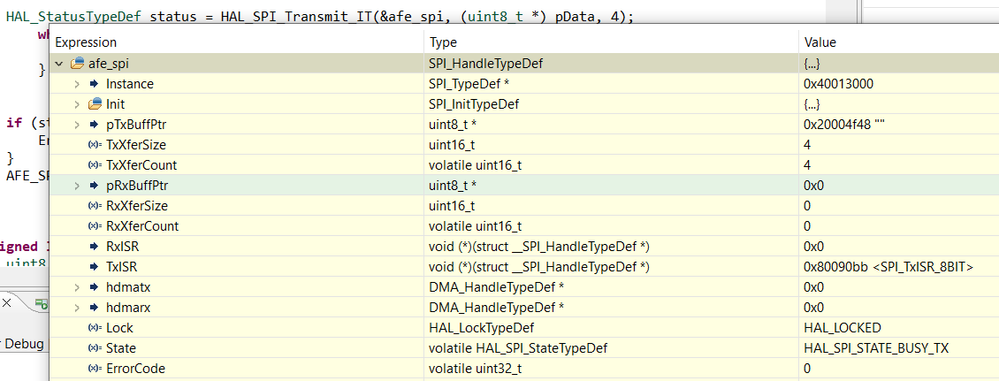Click the afe_spi struct icon
The height and width of the screenshot is (381, 999).
78,63
